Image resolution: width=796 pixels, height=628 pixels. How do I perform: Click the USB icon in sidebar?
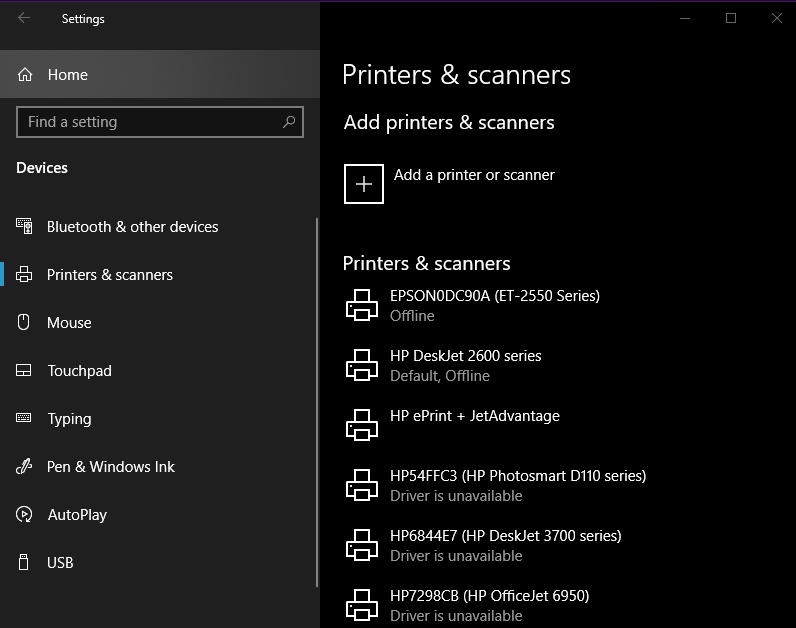(x=25, y=563)
